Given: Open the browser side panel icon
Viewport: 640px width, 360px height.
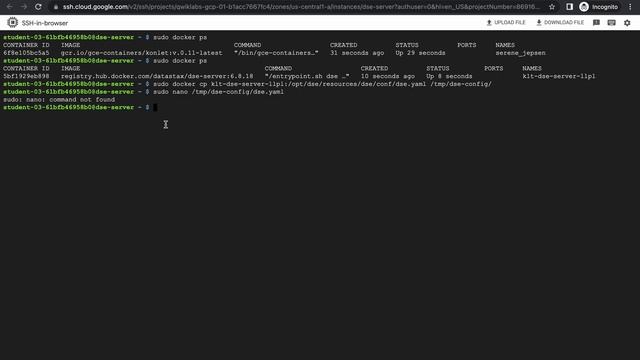Looking at the screenshot, I should tap(569, 7).
